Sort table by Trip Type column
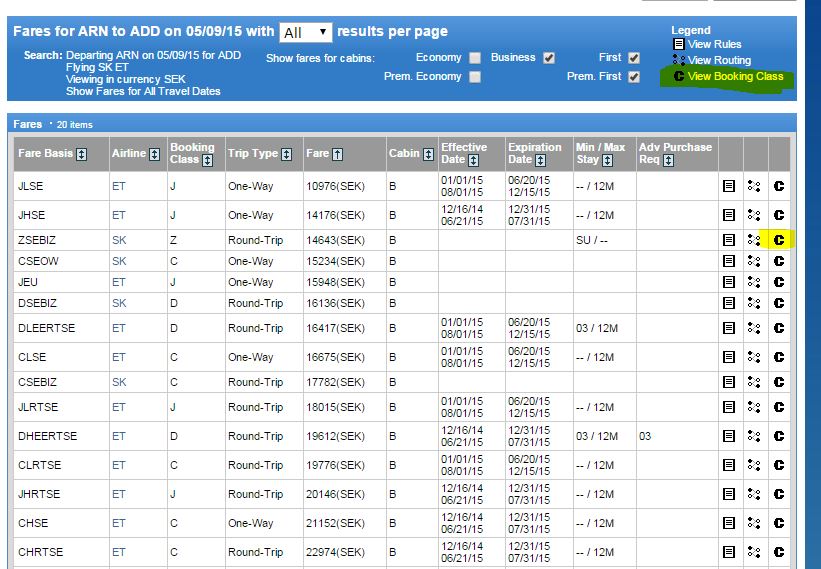The image size is (821, 569). click(287, 154)
